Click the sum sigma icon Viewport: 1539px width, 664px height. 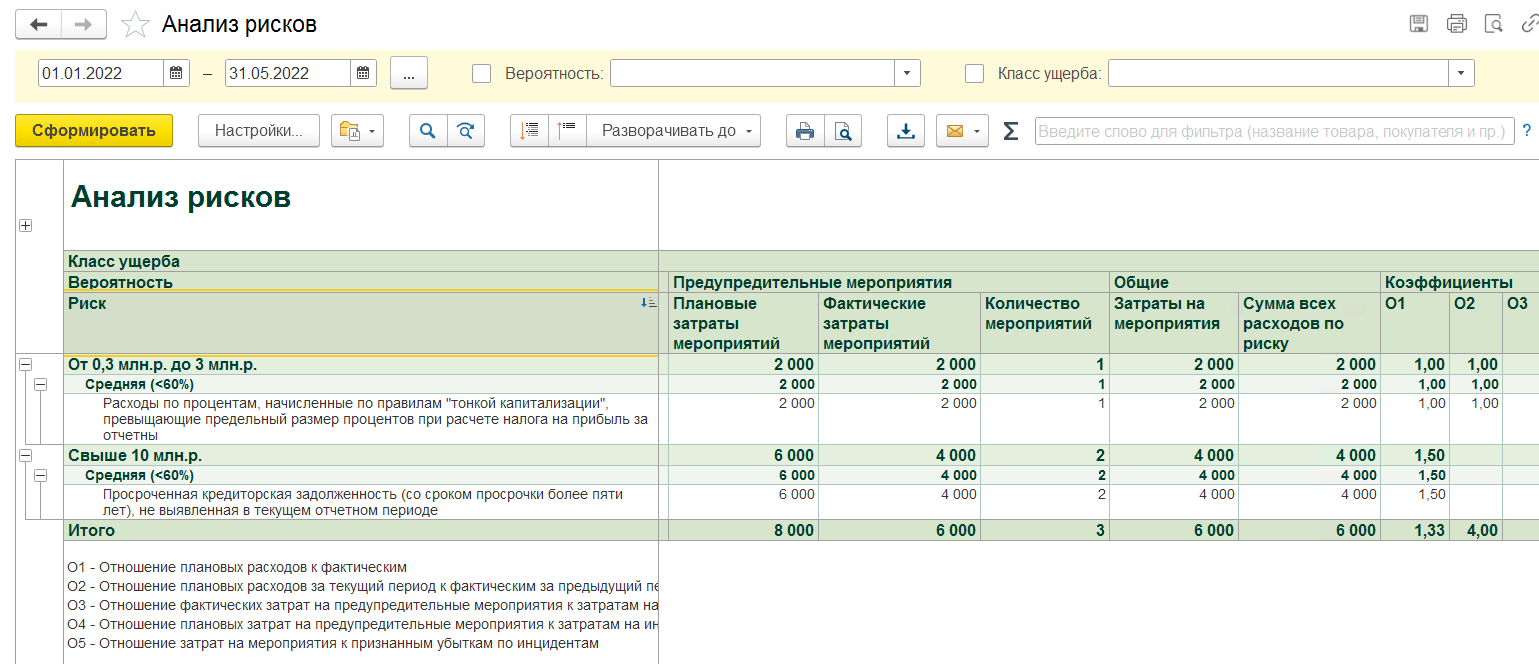(1010, 131)
